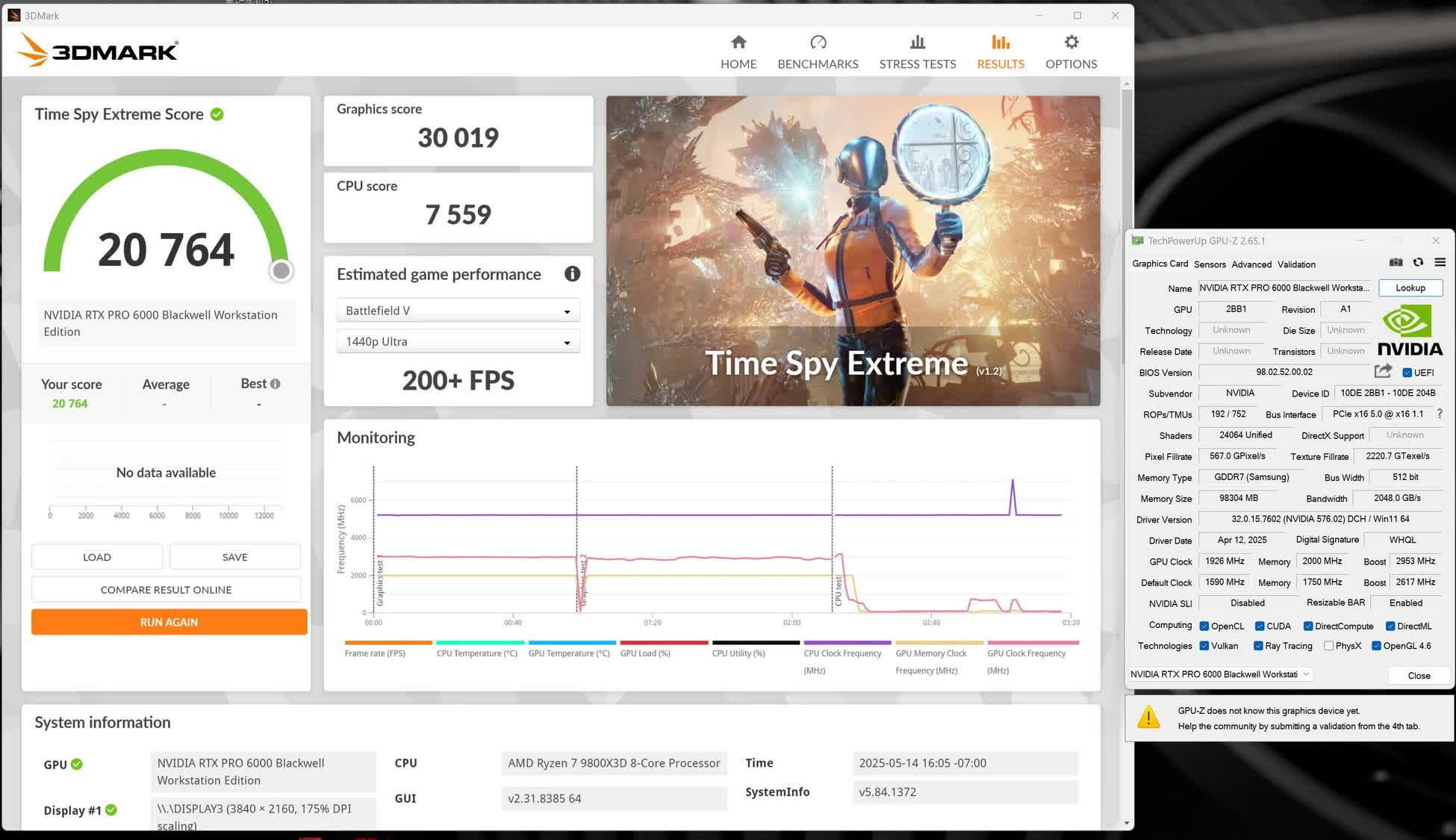Toggle the Ray Tracing checkbox
The height and width of the screenshot is (840, 1456).
[x=1258, y=646]
